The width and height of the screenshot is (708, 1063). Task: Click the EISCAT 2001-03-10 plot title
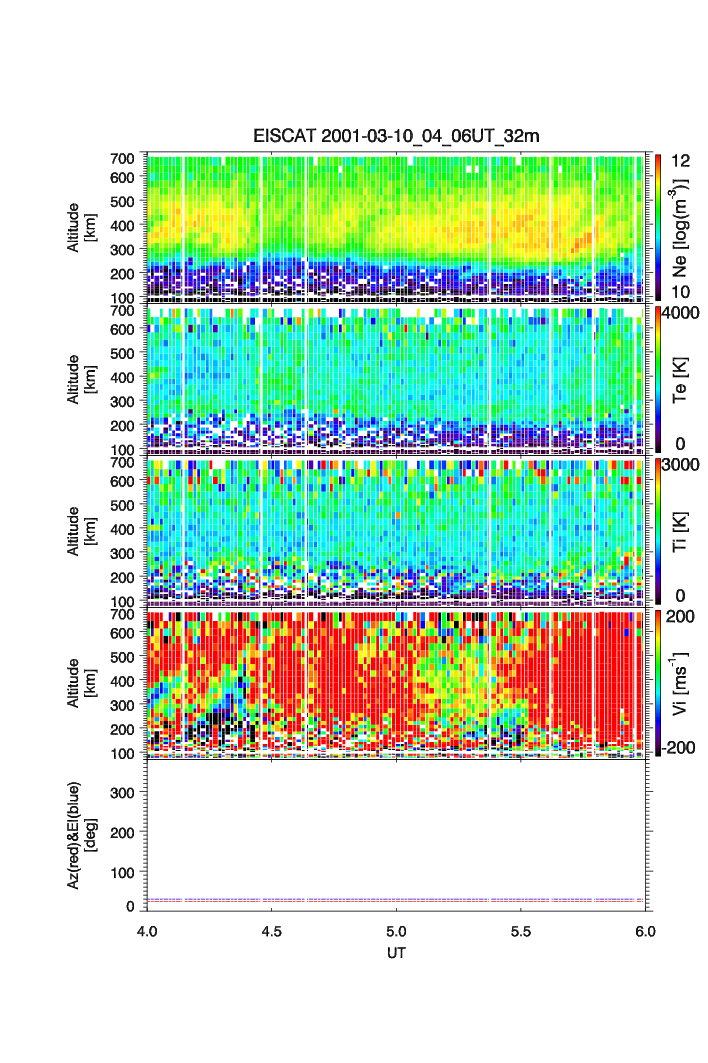[x=396, y=137]
